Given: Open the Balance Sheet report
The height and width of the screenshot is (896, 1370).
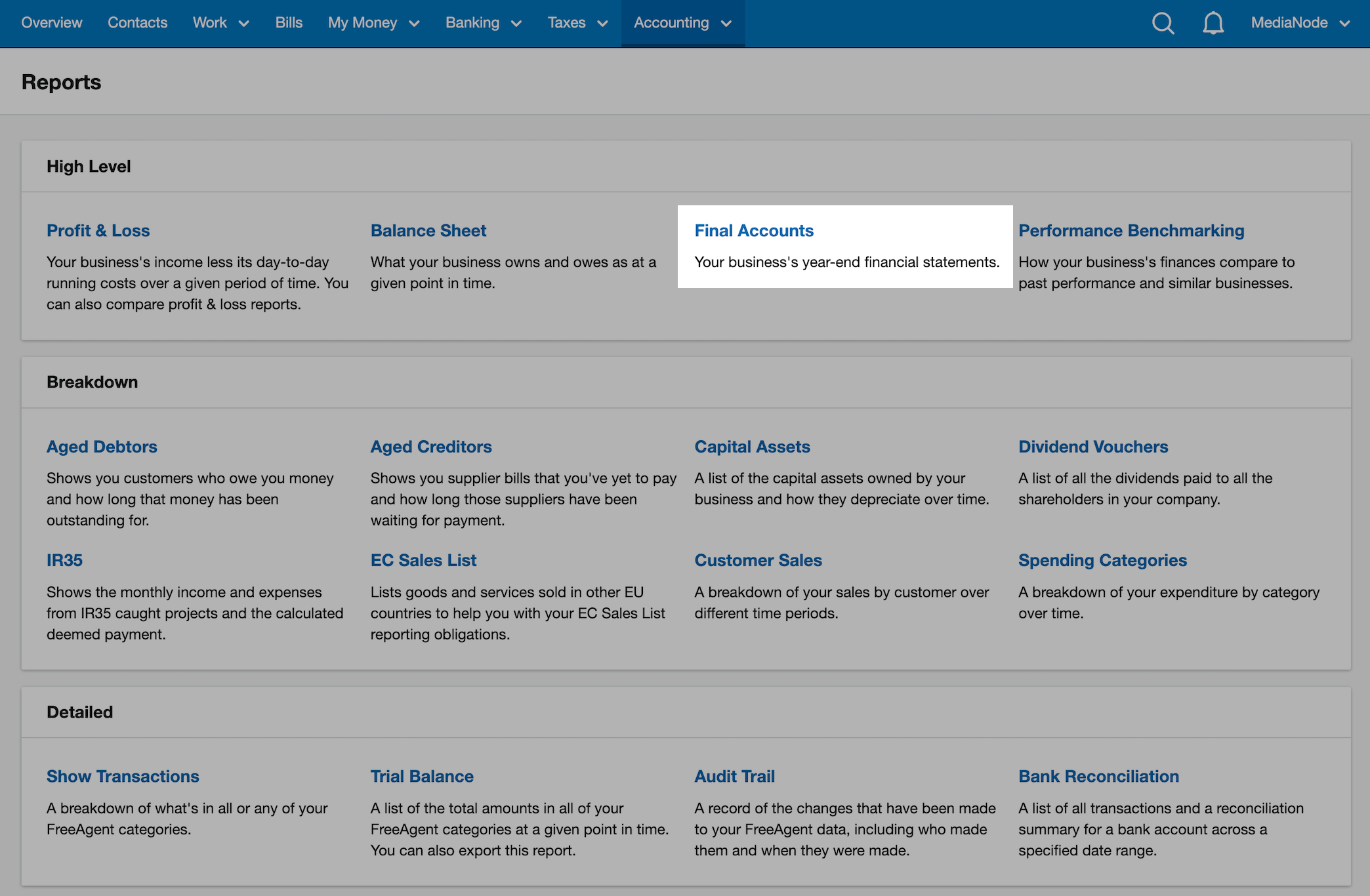Looking at the screenshot, I should tap(428, 230).
